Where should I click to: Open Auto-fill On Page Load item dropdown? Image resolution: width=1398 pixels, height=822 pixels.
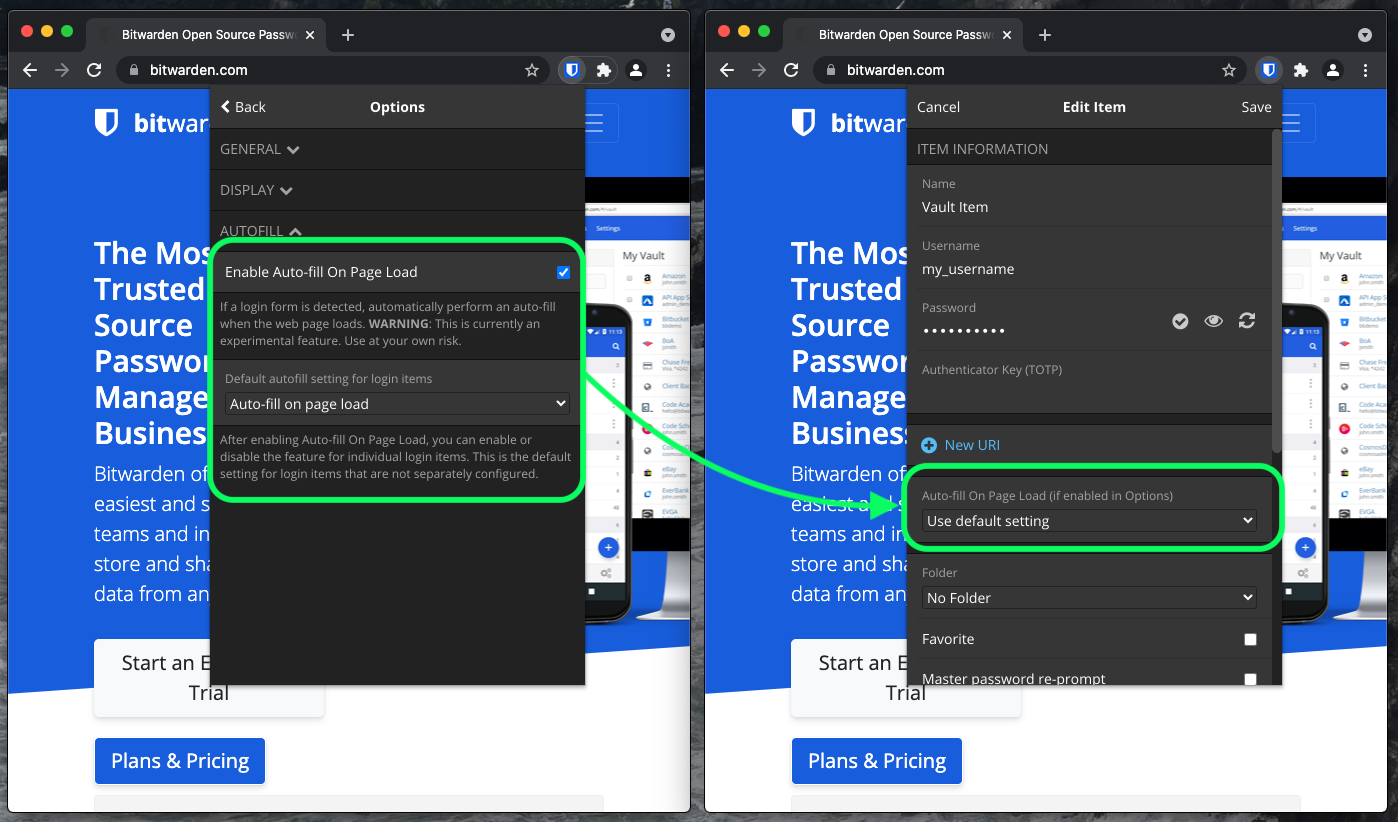point(1089,521)
